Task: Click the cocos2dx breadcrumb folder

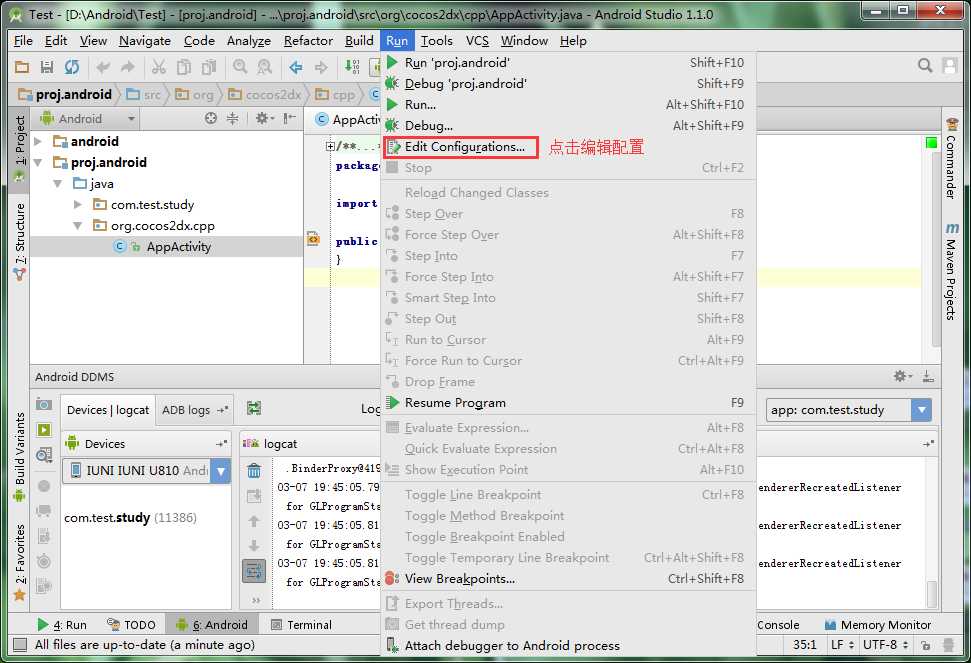Action: 265,95
